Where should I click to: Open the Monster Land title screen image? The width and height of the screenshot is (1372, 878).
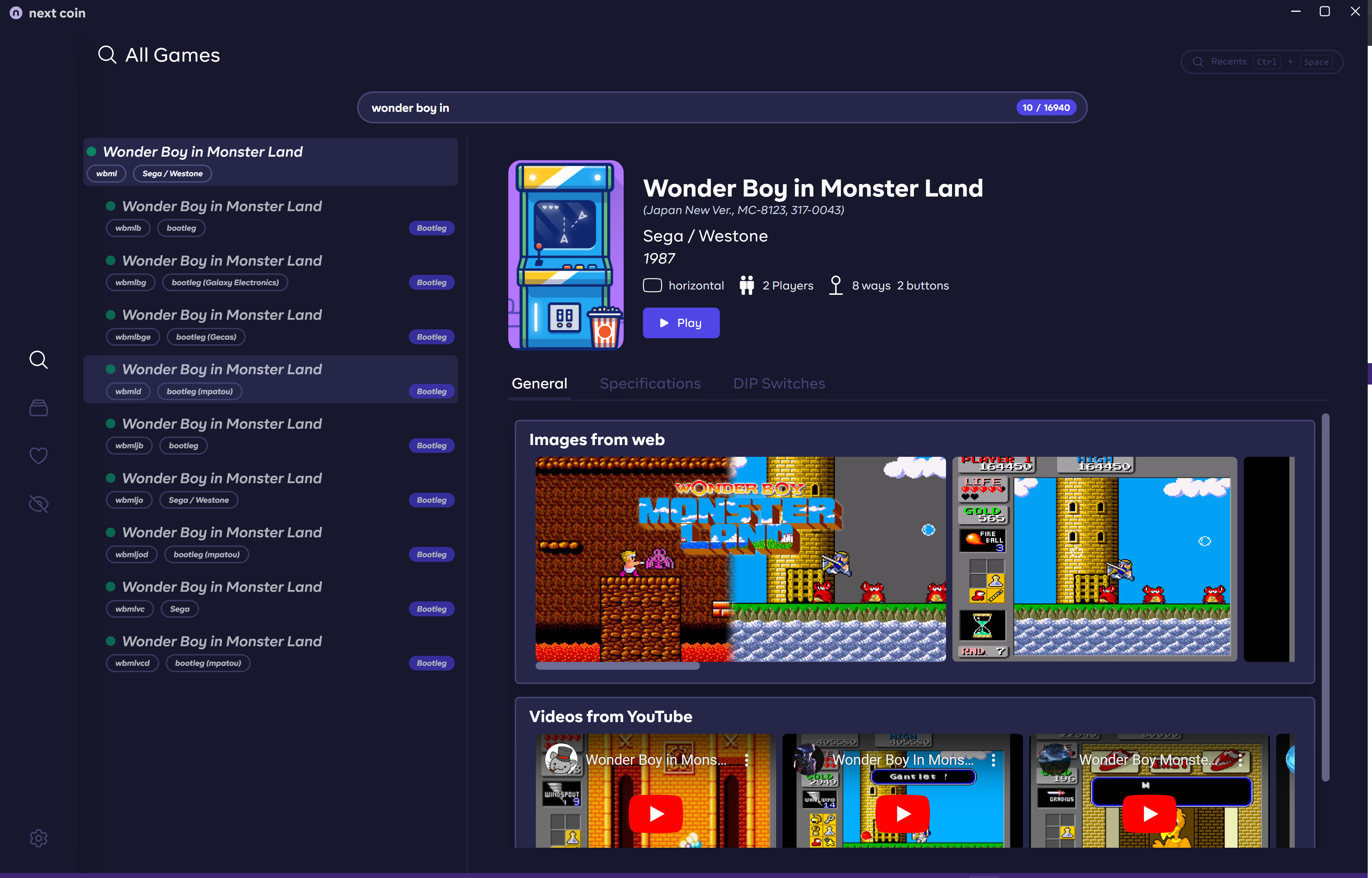(x=739, y=558)
